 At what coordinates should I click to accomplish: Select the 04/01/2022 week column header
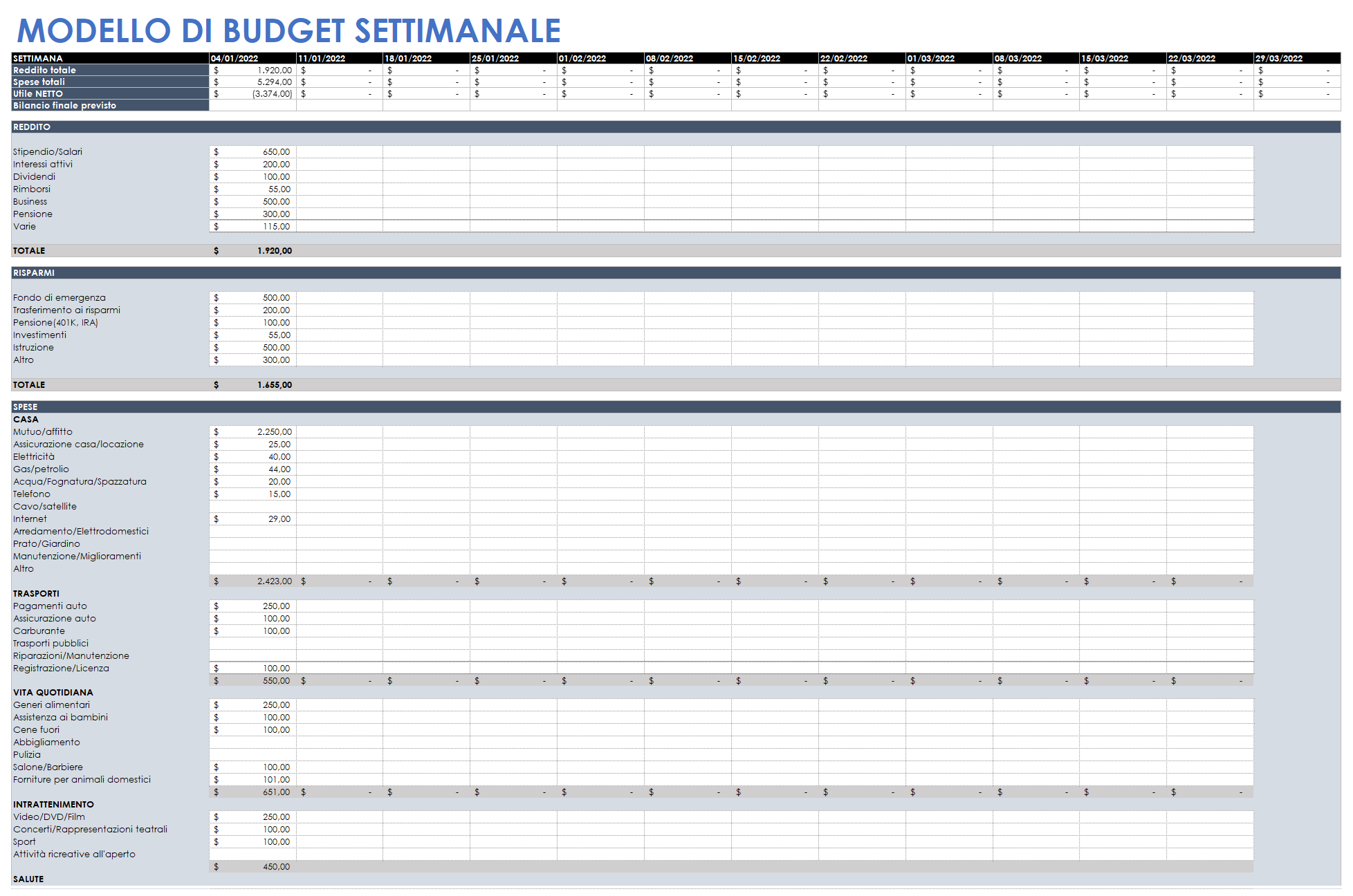click(x=252, y=59)
